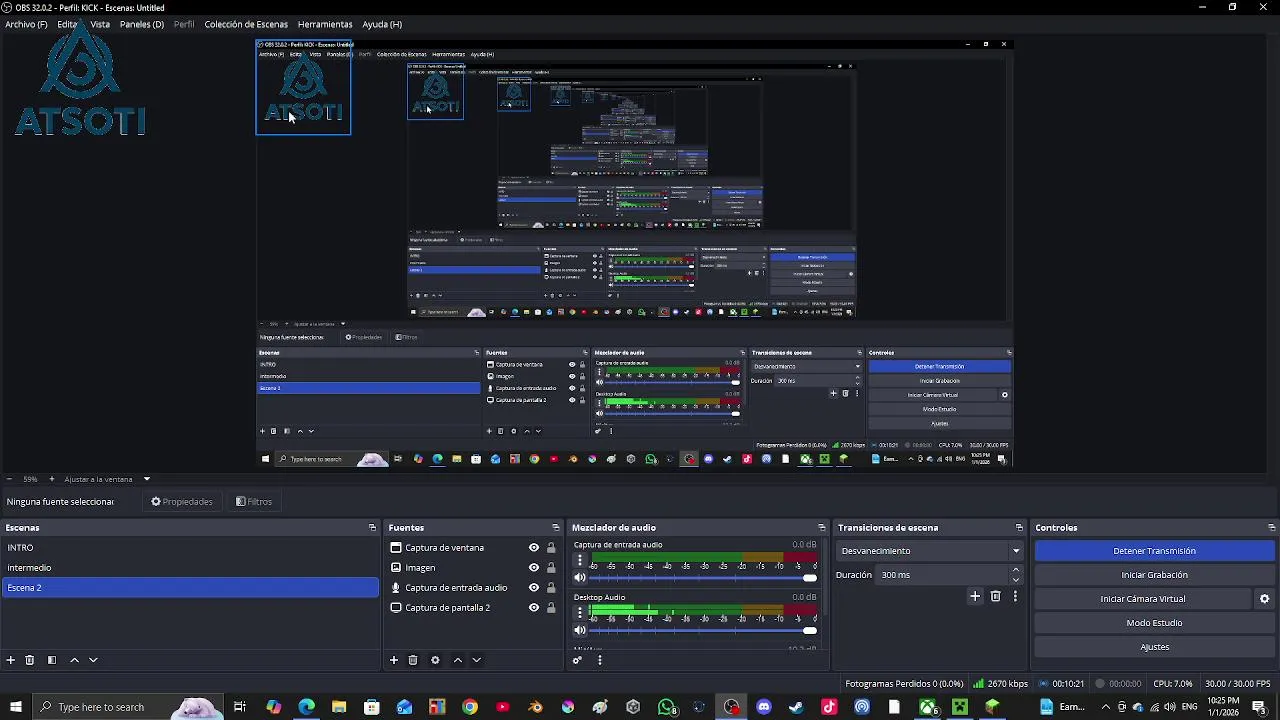Adjust Desktop Audio volume slider
Screen dimensions: 1280x720
tap(703, 630)
